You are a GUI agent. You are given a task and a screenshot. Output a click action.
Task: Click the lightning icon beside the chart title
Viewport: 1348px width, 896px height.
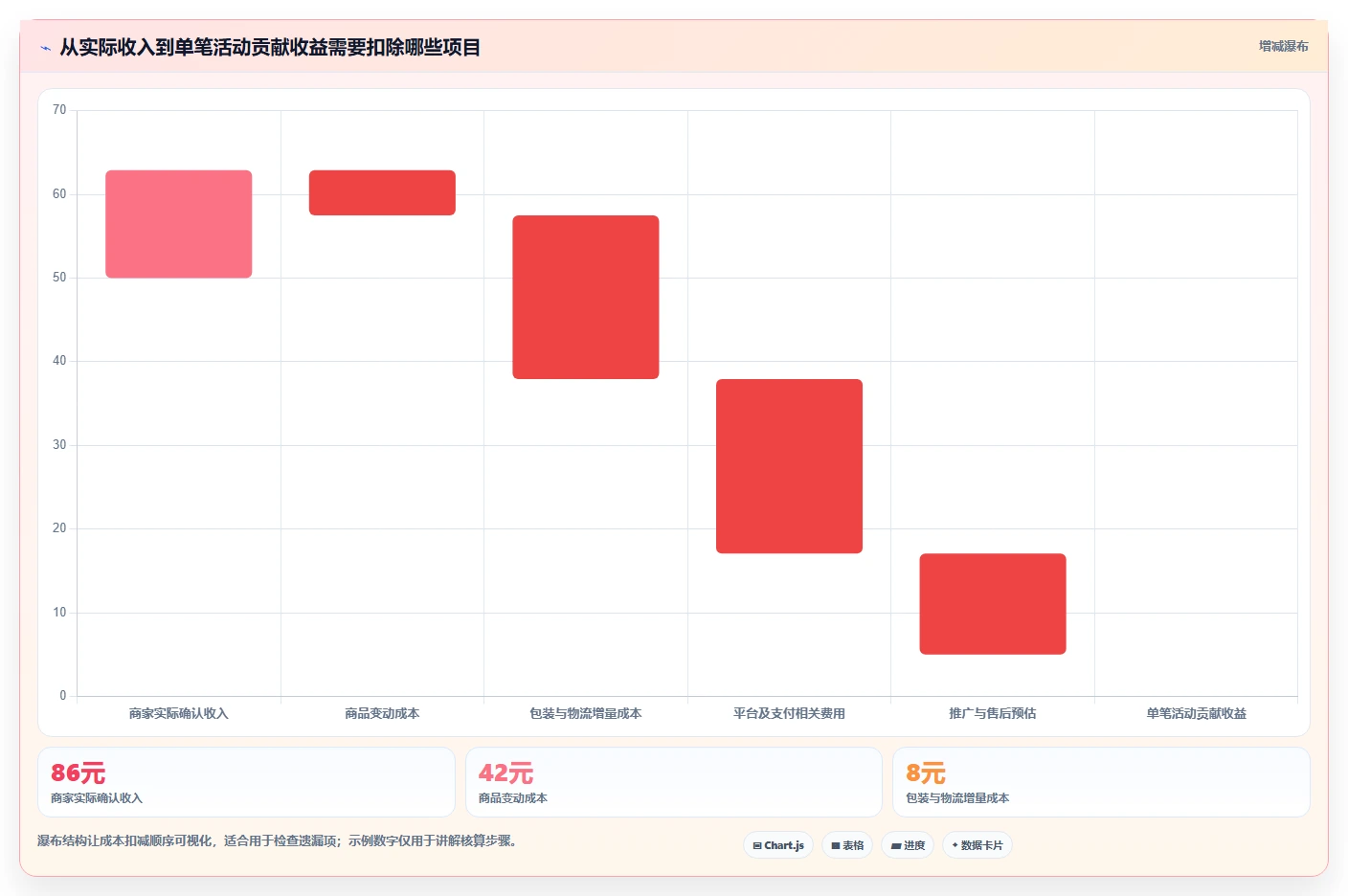click(45, 48)
